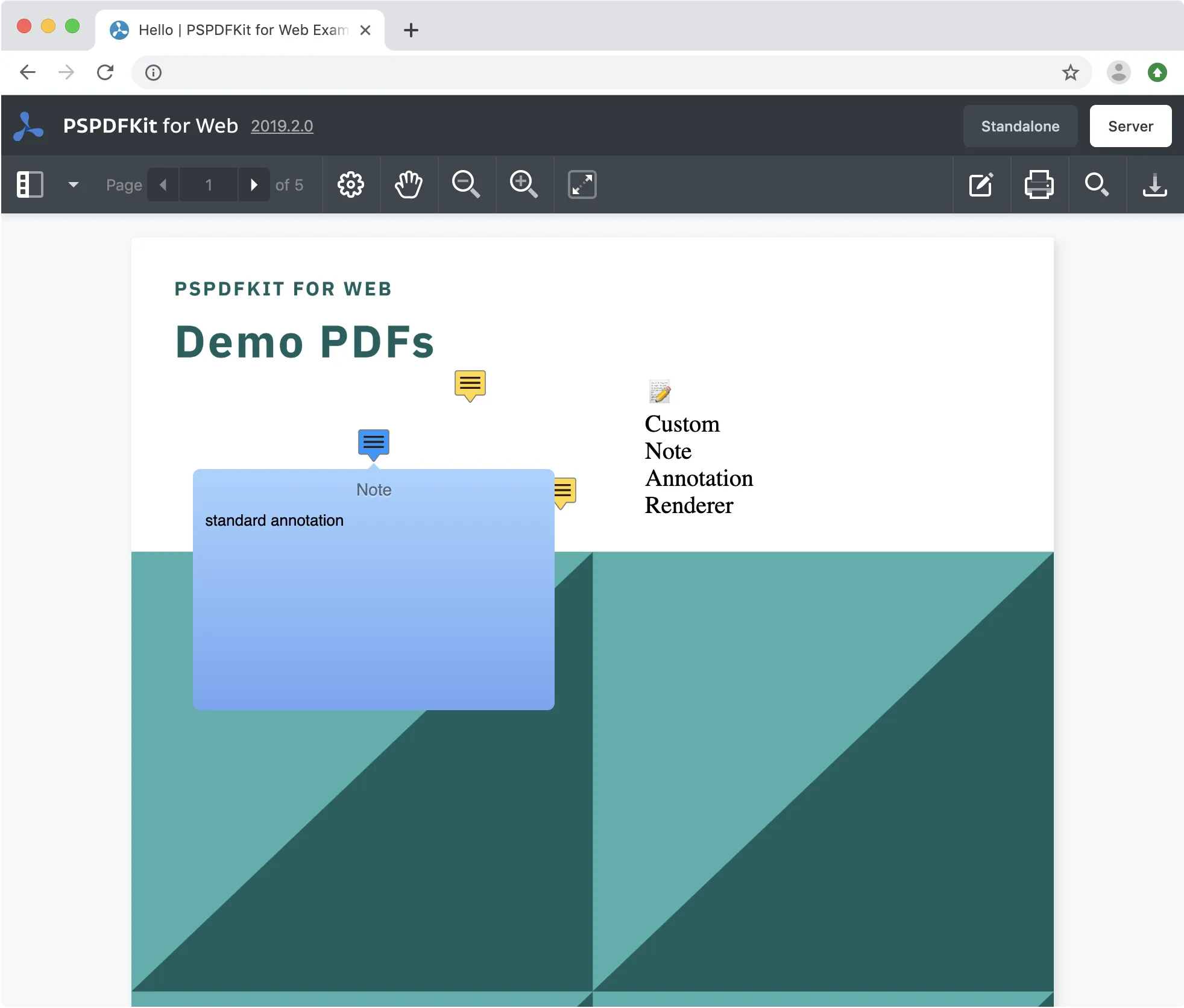Image resolution: width=1184 pixels, height=1008 pixels.
Task: Go to the previous page
Action: click(x=162, y=184)
